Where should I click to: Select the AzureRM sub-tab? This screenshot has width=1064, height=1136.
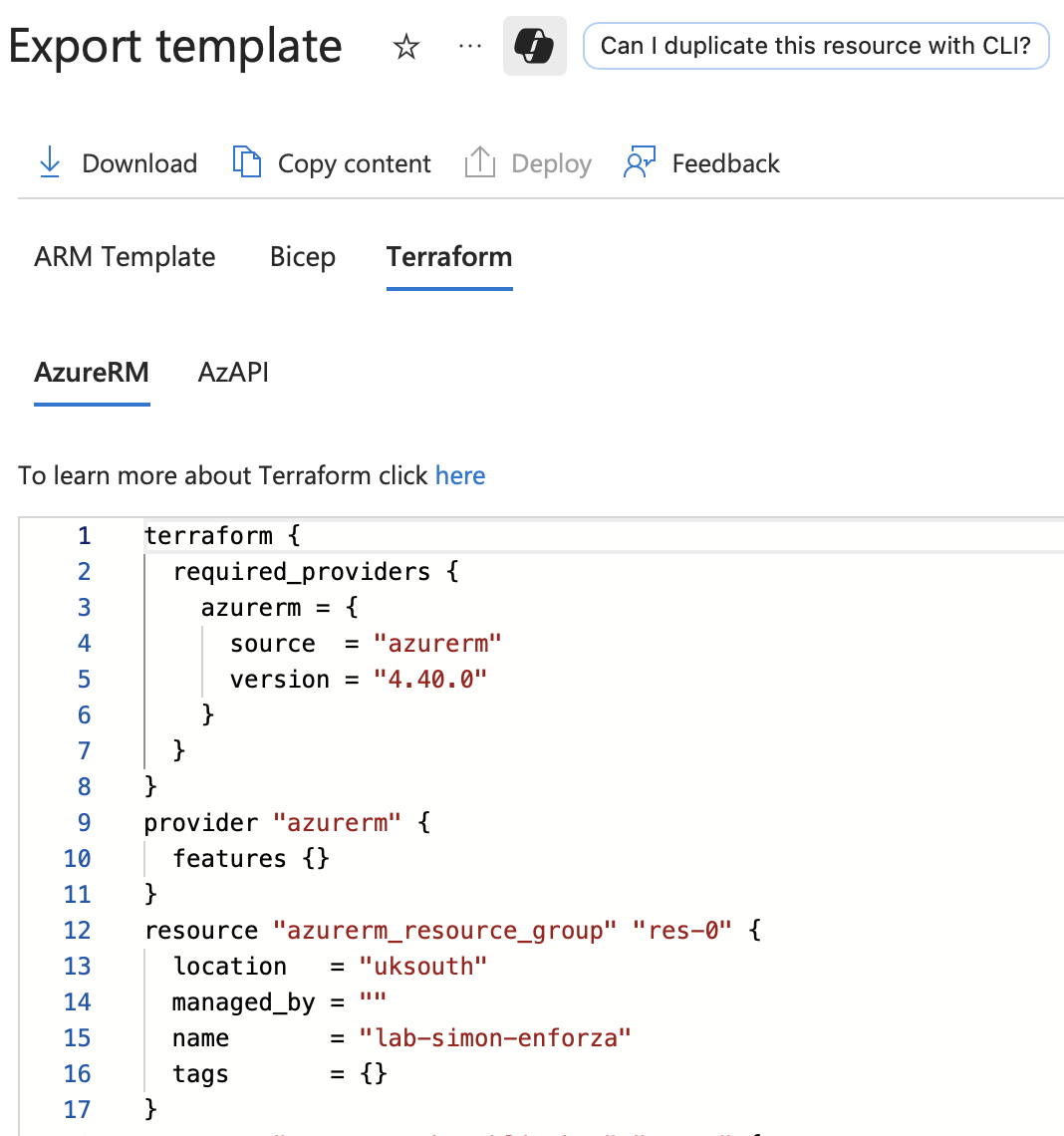point(92,373)
